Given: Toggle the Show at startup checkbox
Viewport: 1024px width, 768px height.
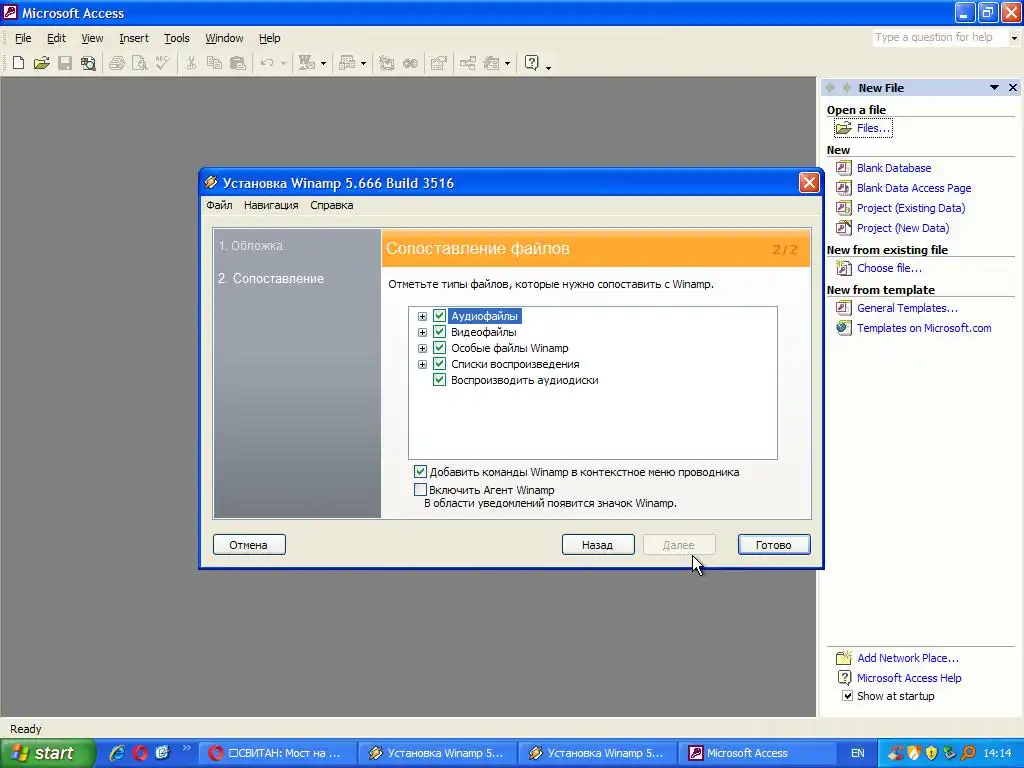Looking at the screenshot, I should (847, 696).
